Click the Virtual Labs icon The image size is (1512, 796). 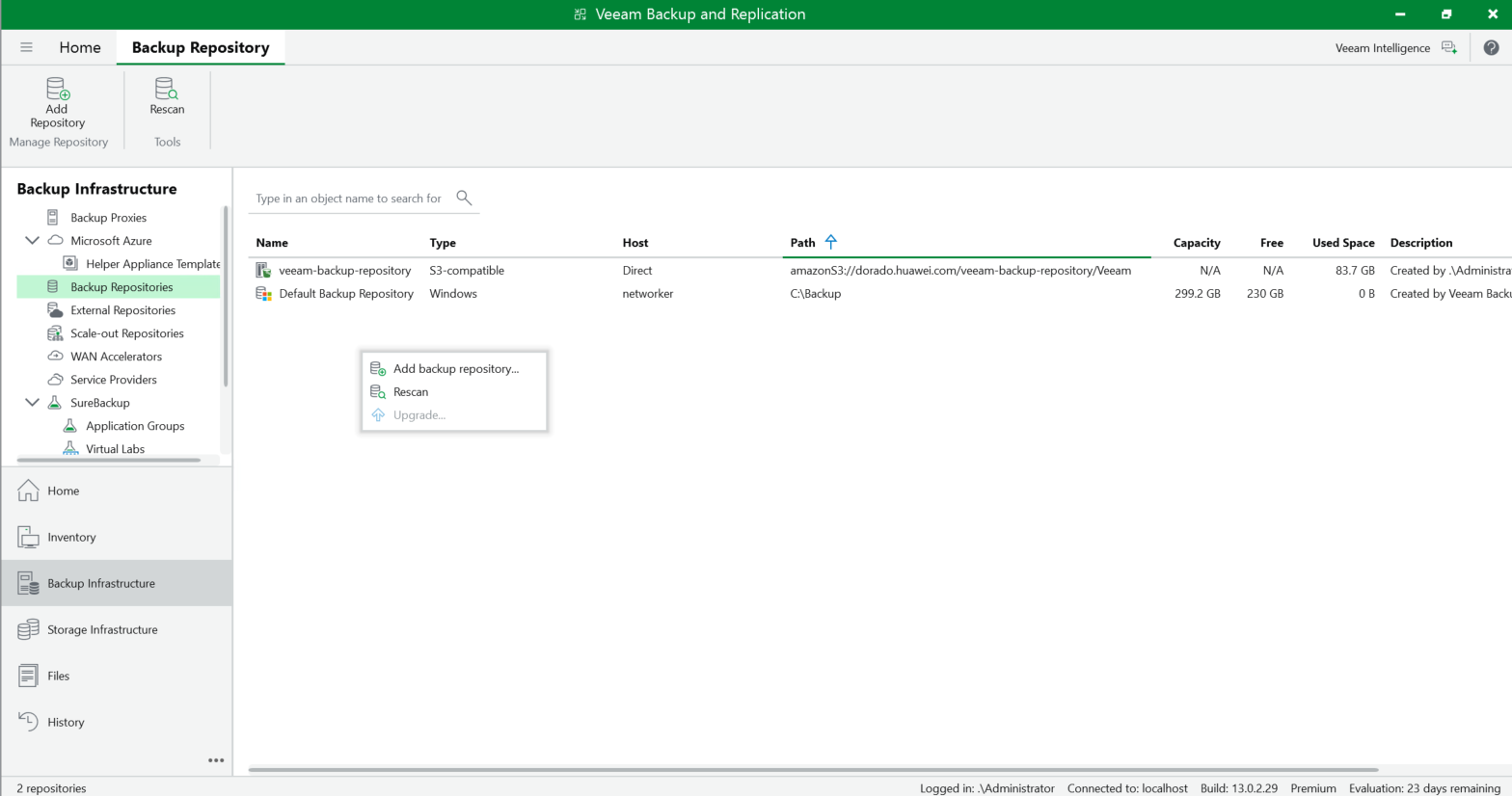(x=70, y=449)
